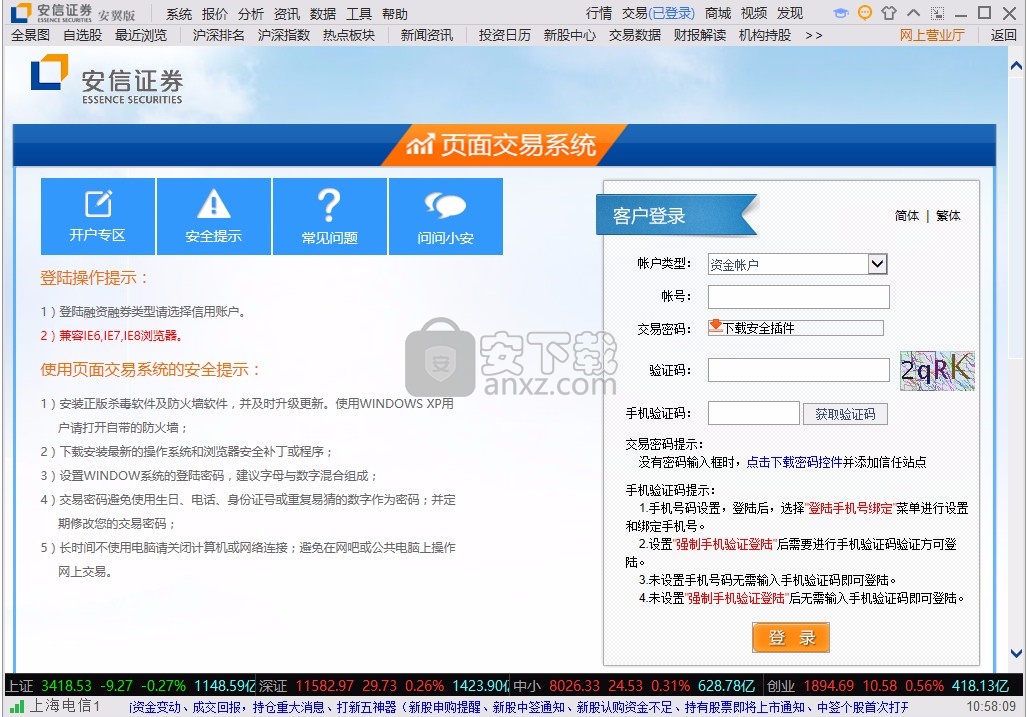Open the 资讯 menu

click(x=286, y=14)
